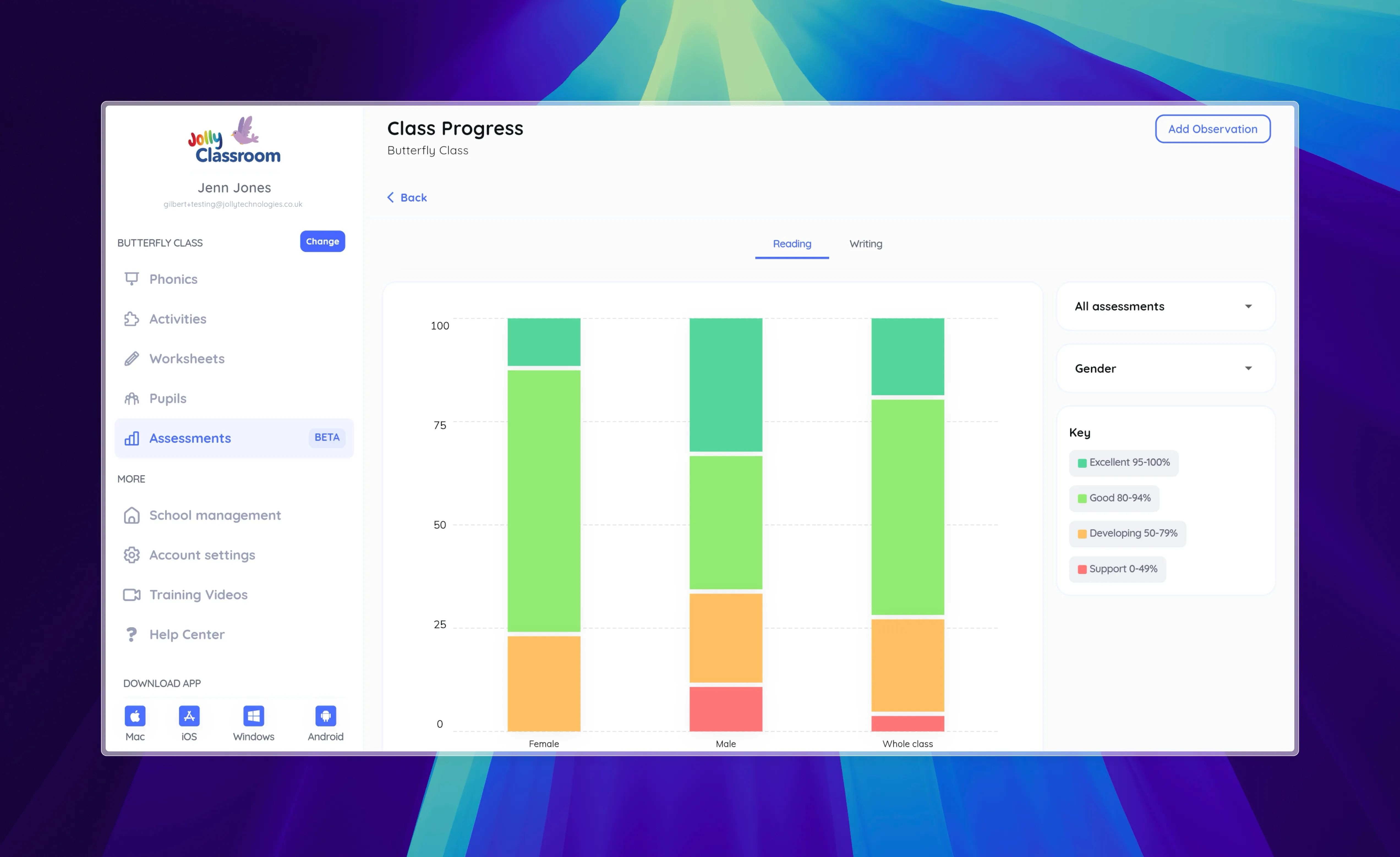
Task: Click the Pupils group icon
Action: pos(132,399)
